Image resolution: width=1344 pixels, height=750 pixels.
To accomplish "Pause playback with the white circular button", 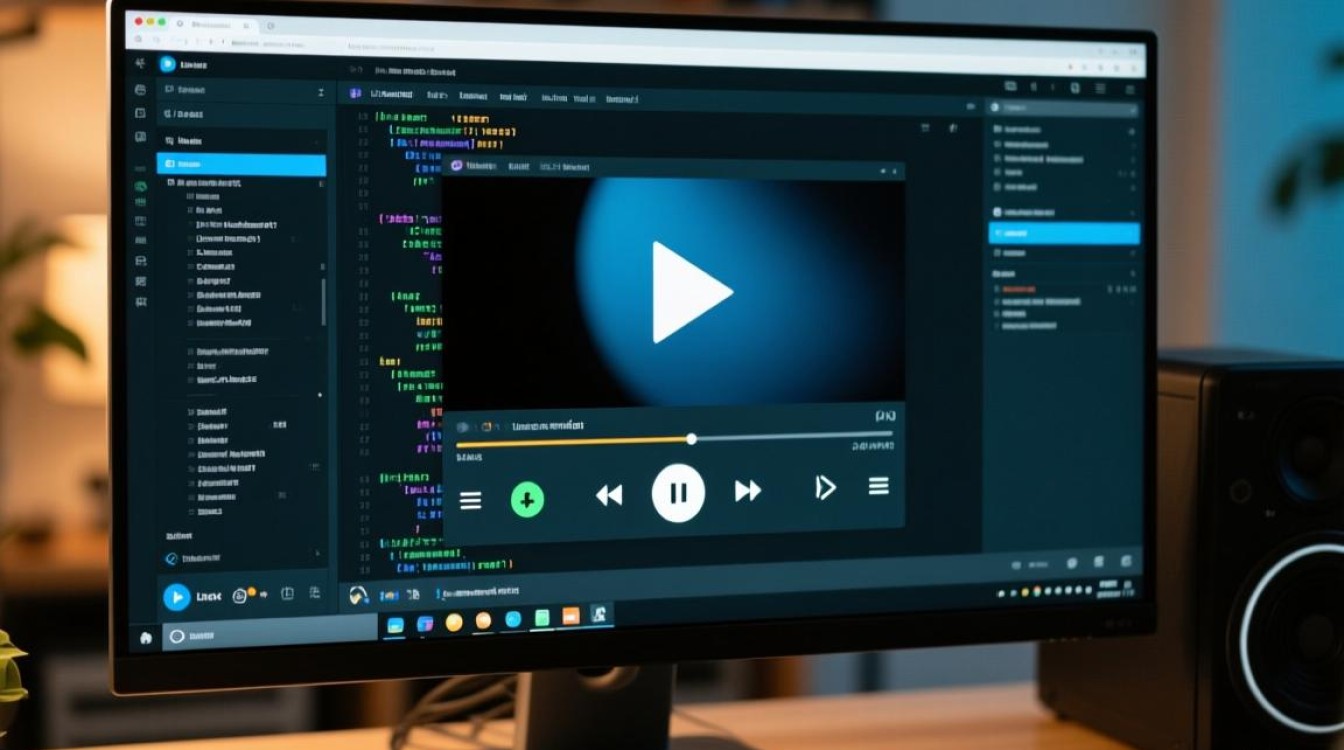I will [x=678, y=492].
